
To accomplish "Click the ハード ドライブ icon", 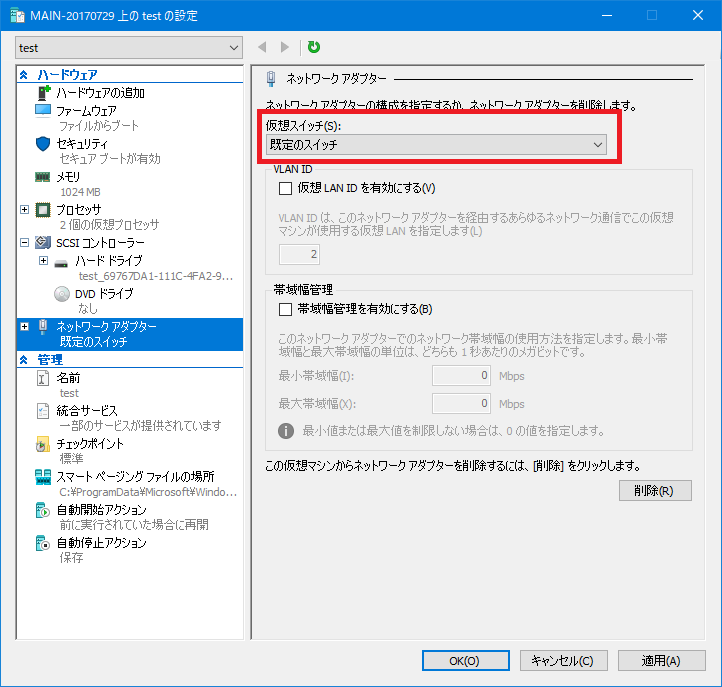I will pyautogui.click(x=61, y=263).
